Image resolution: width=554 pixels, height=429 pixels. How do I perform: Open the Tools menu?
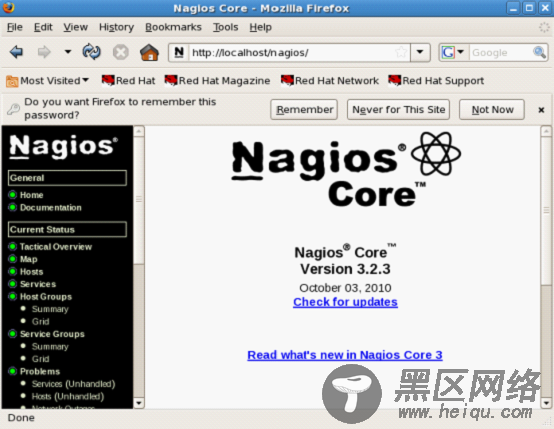click(225, 27)
